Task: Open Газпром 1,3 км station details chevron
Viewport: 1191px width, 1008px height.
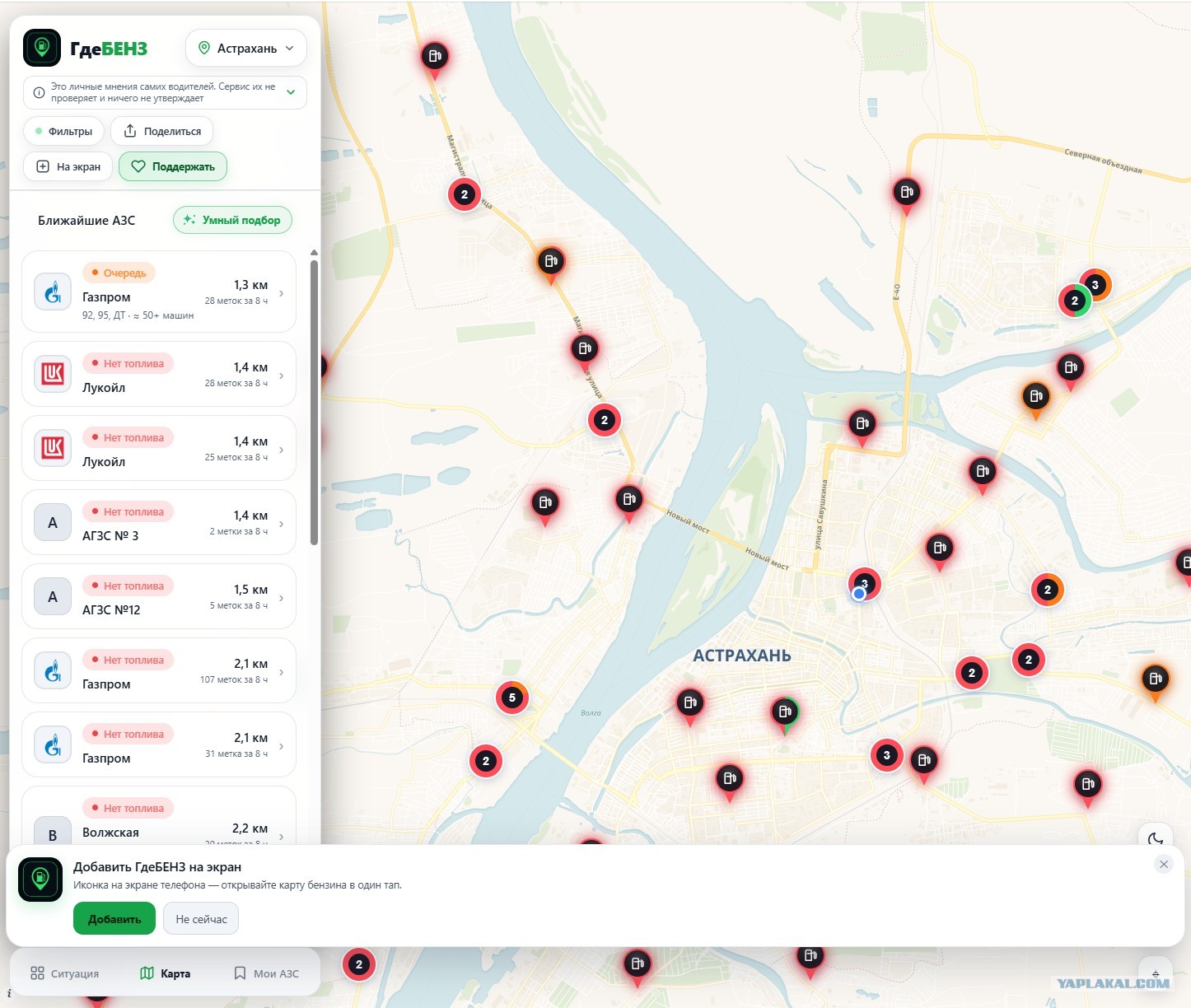Action: [x=282, y=293]
